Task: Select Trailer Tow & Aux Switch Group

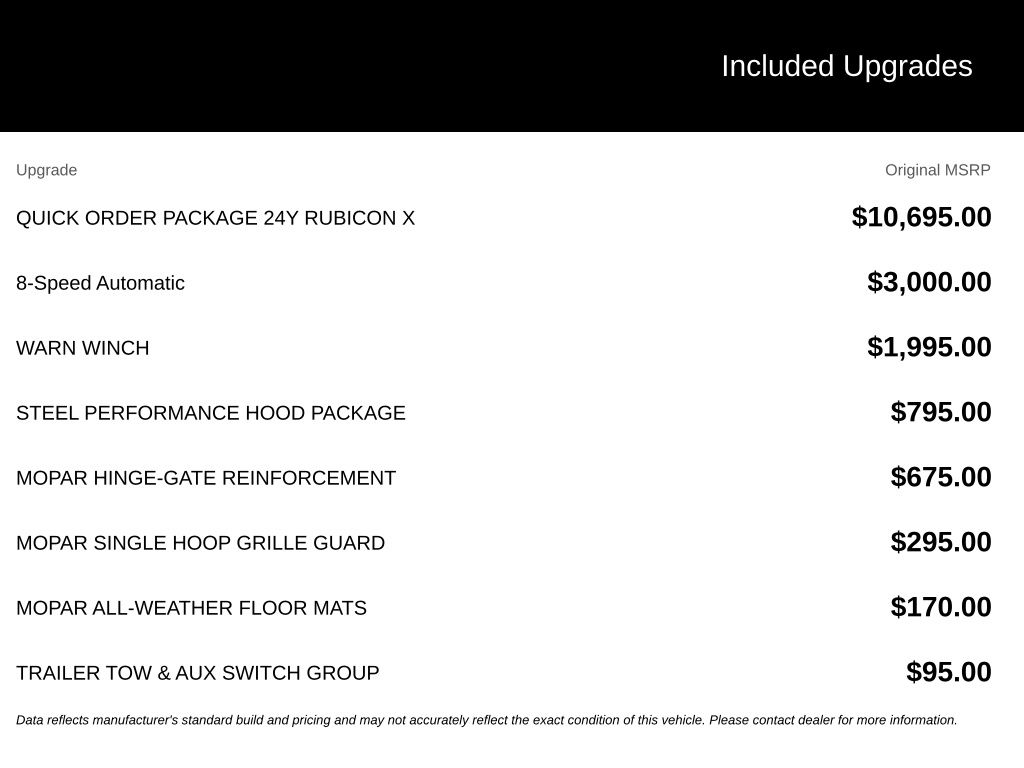Action: 198,673
